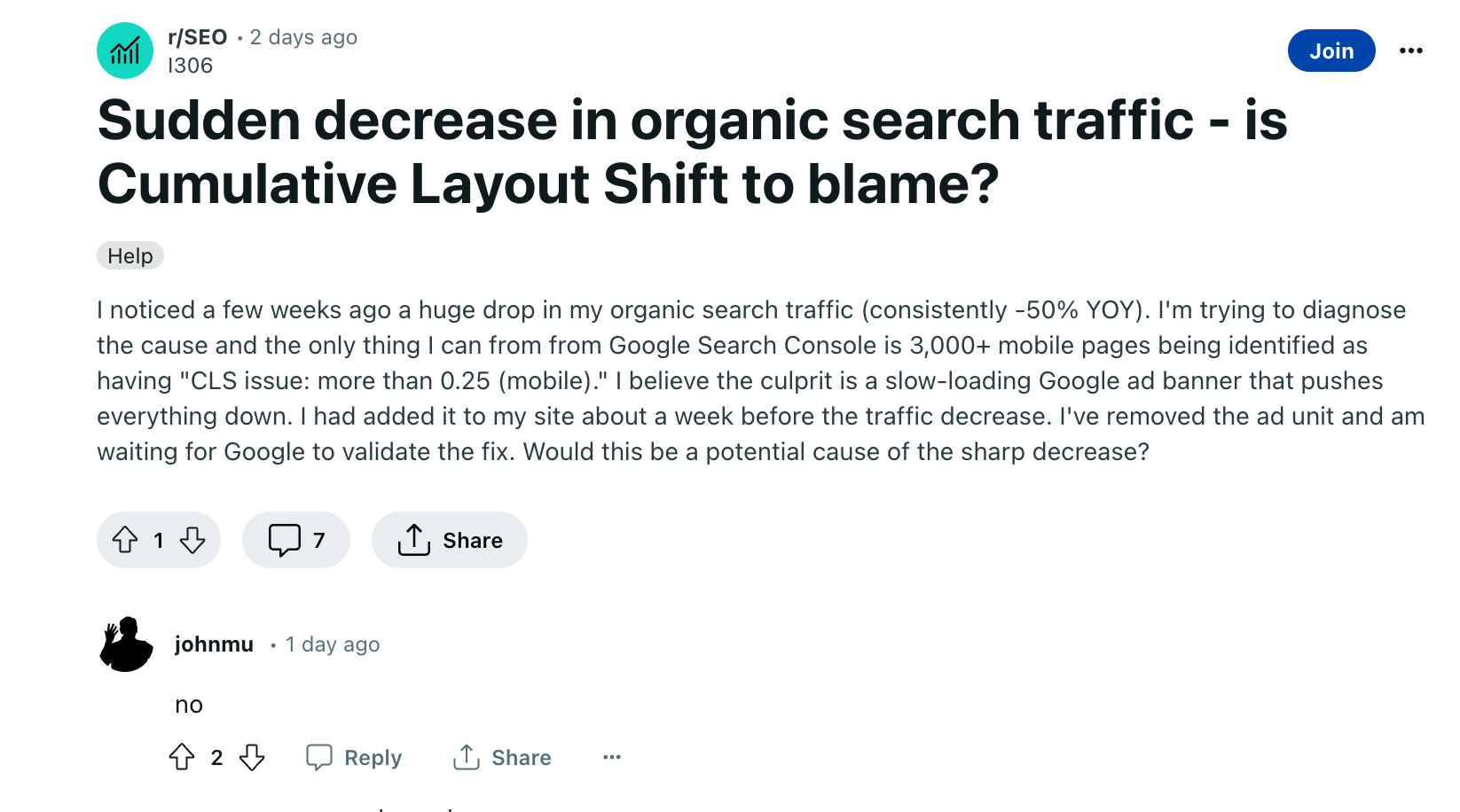Screen dimensions: 1460x812
Task: Expand more options on johnmu's comment
Action: 612,757
